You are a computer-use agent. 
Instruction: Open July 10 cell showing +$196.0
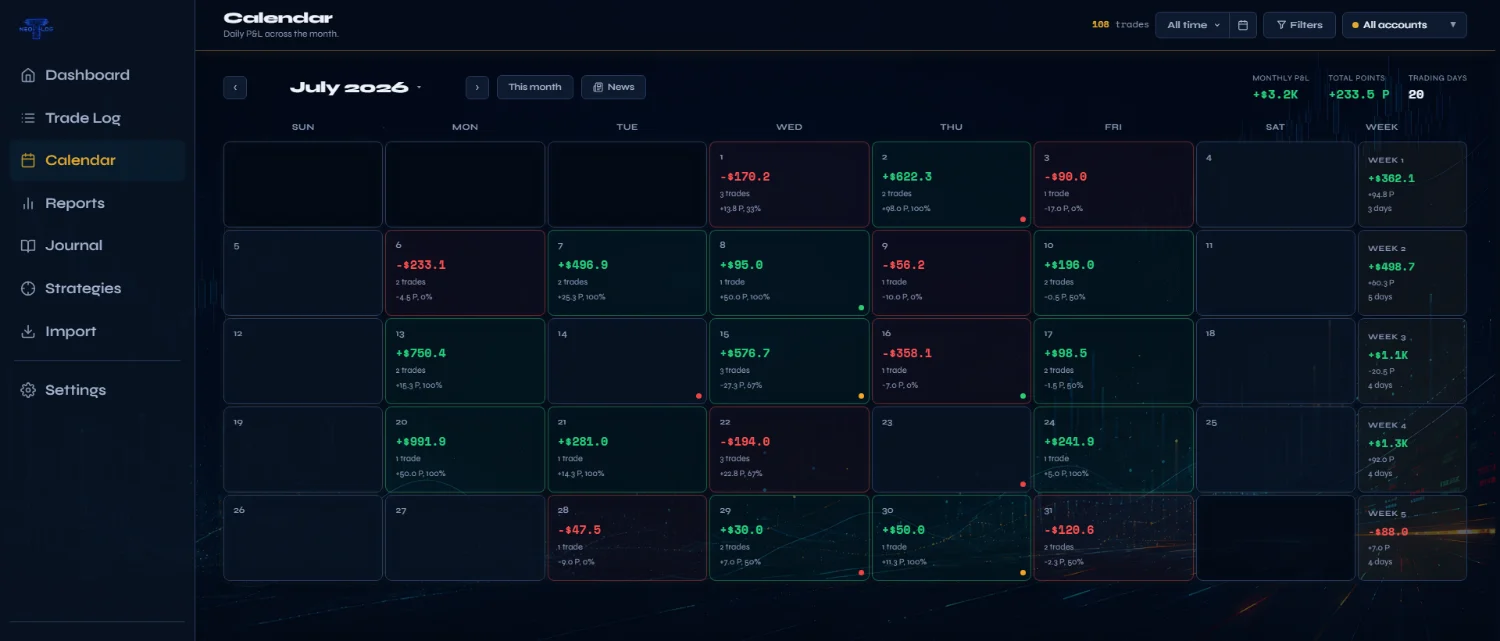click(1113, 273)
